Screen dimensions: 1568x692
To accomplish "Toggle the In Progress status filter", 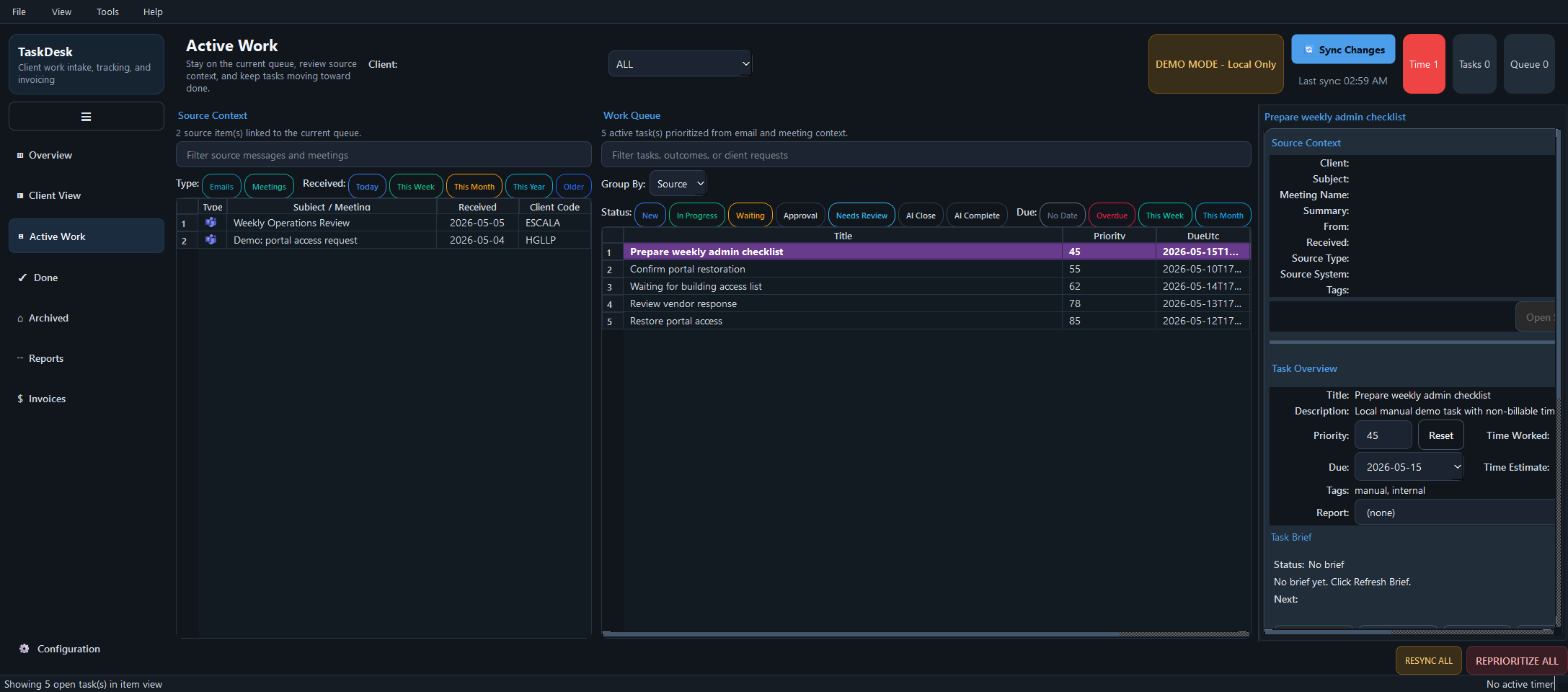I will [696, 215].
